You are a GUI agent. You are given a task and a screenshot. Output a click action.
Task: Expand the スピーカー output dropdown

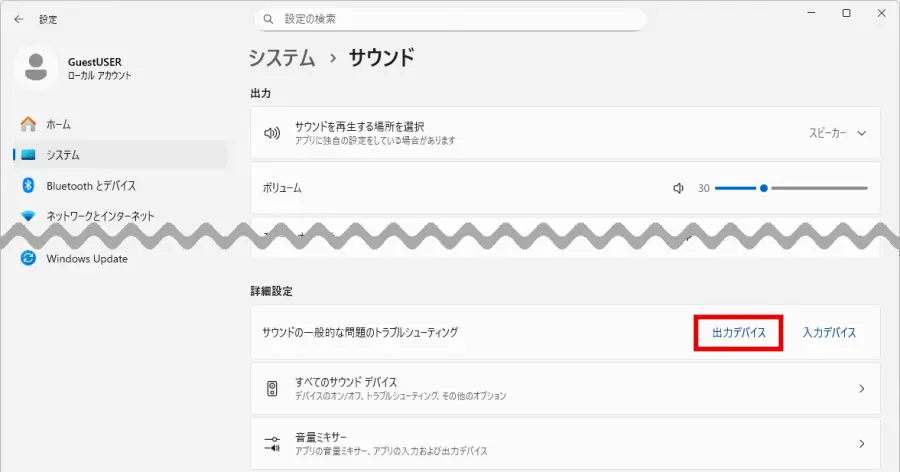(x=837, y=133)
